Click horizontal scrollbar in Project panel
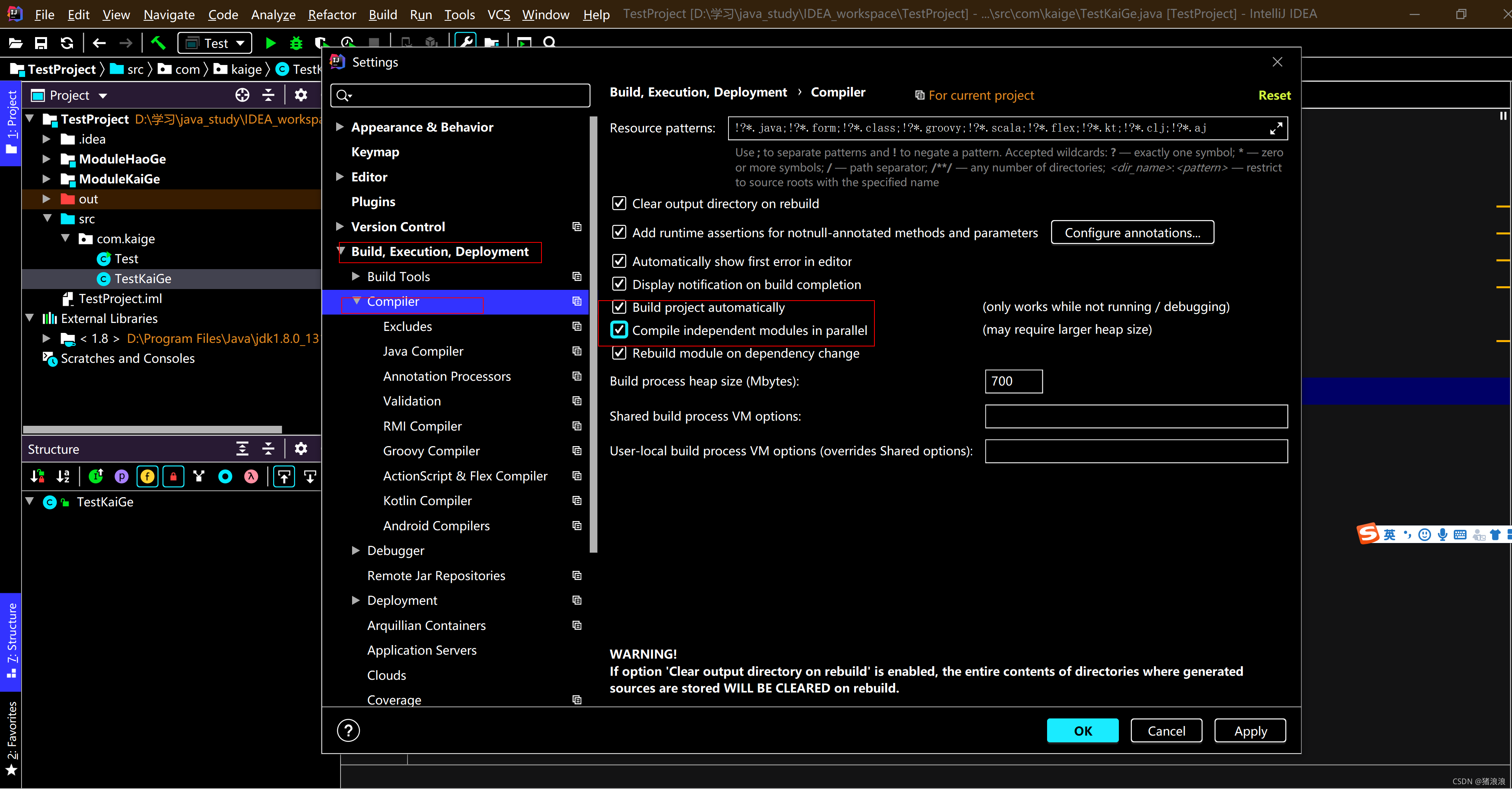The width and height of the screenshot is (1512, 789). 153,430
